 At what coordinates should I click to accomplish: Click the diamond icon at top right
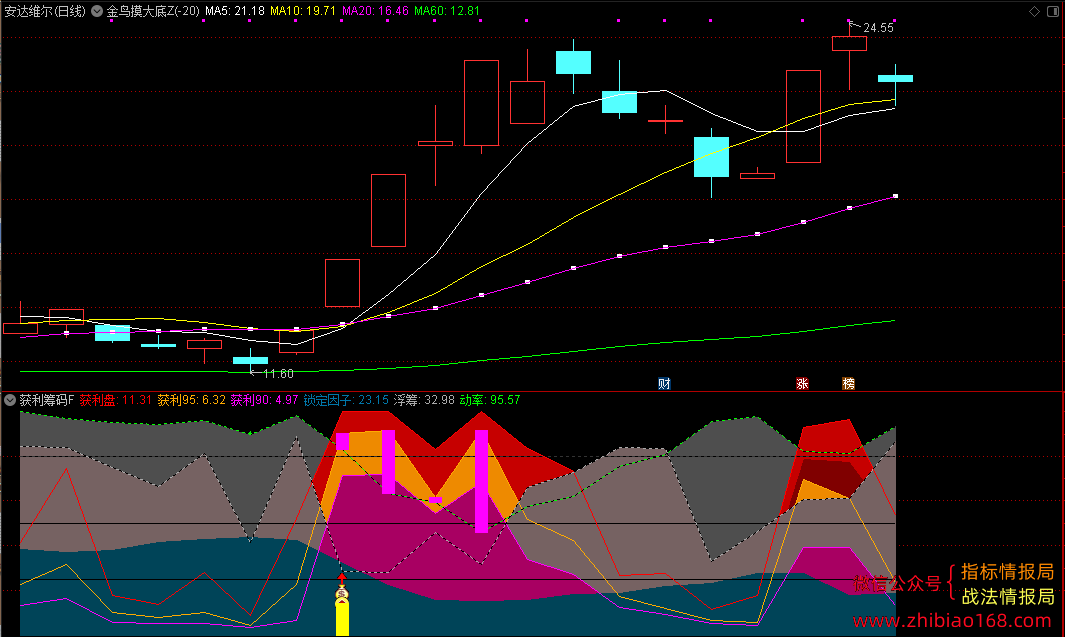(1034, 12)
